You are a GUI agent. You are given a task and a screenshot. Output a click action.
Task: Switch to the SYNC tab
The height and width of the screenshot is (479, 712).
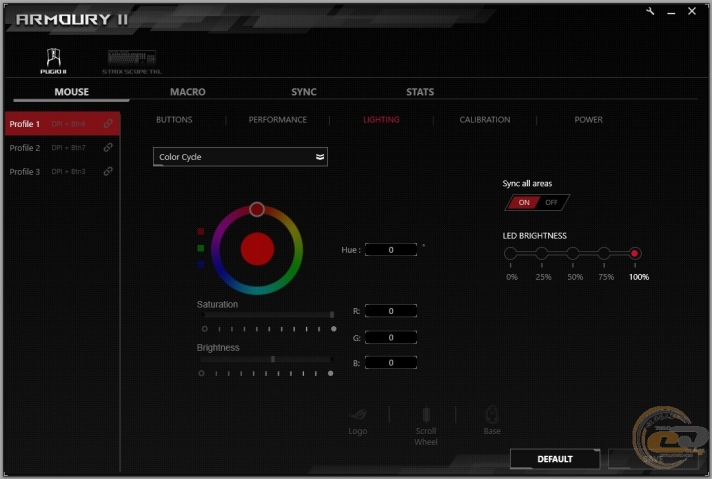(304, 92)
